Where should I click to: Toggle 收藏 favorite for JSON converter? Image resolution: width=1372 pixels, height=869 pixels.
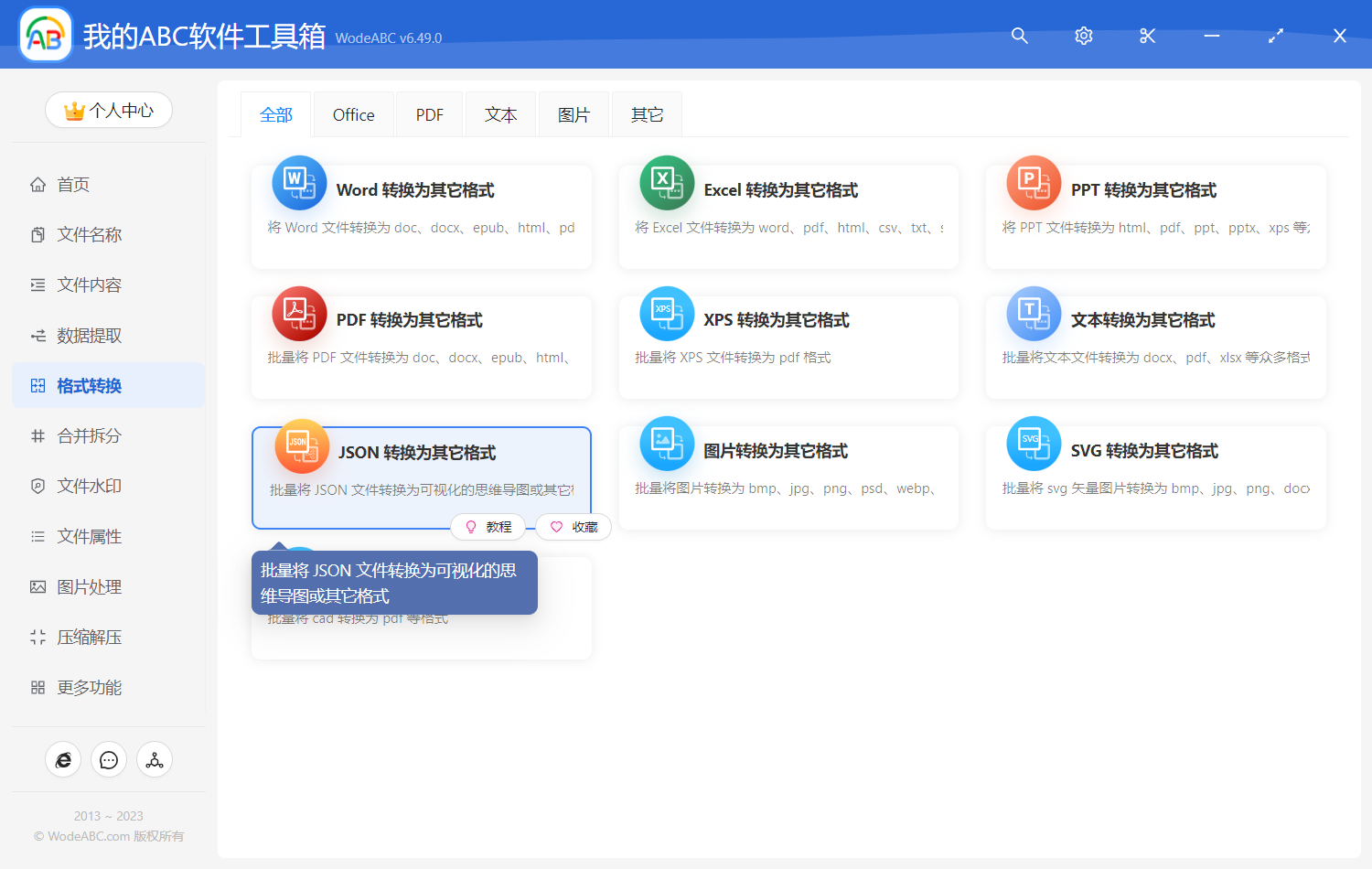pos(573,527)
